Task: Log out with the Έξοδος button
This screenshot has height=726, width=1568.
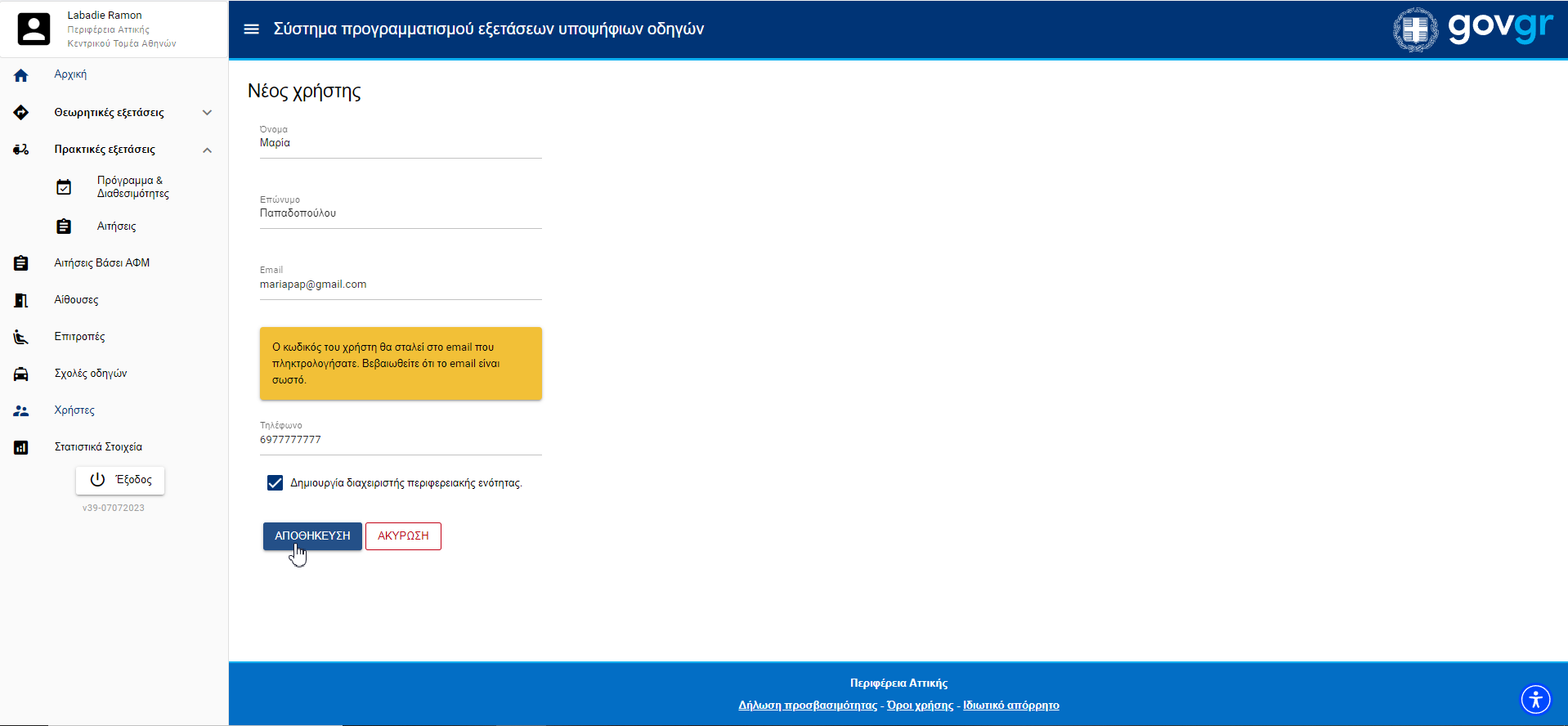Action: click(x=120, y=480)
